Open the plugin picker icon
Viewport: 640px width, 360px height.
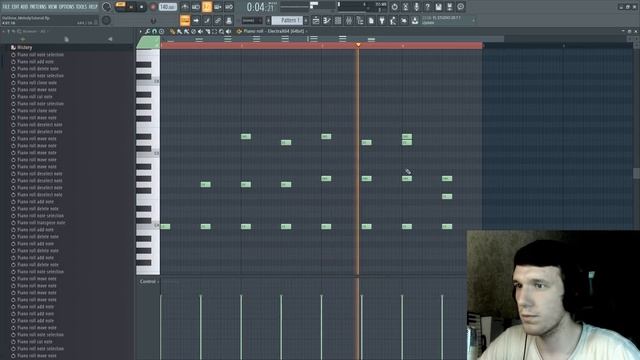(382, 20)
